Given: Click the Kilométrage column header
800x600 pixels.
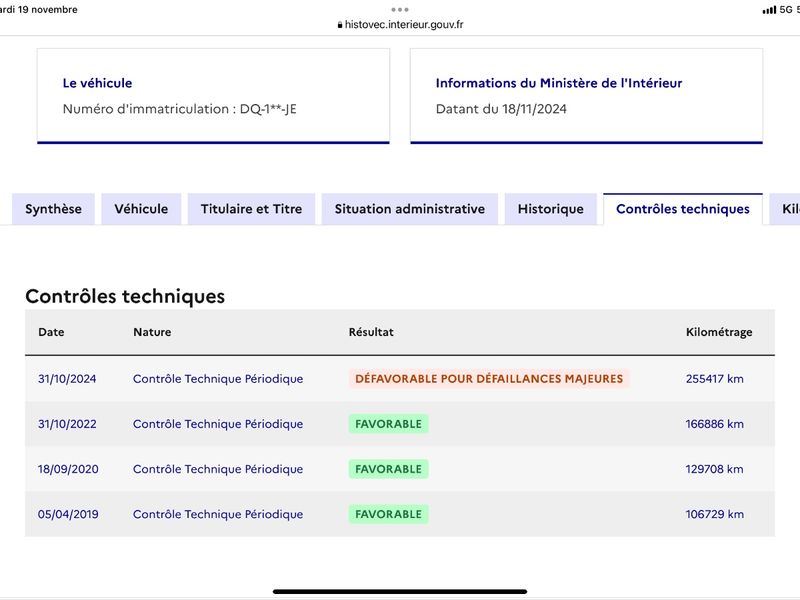Looking at the screenshot, I should tap(718, 332).
